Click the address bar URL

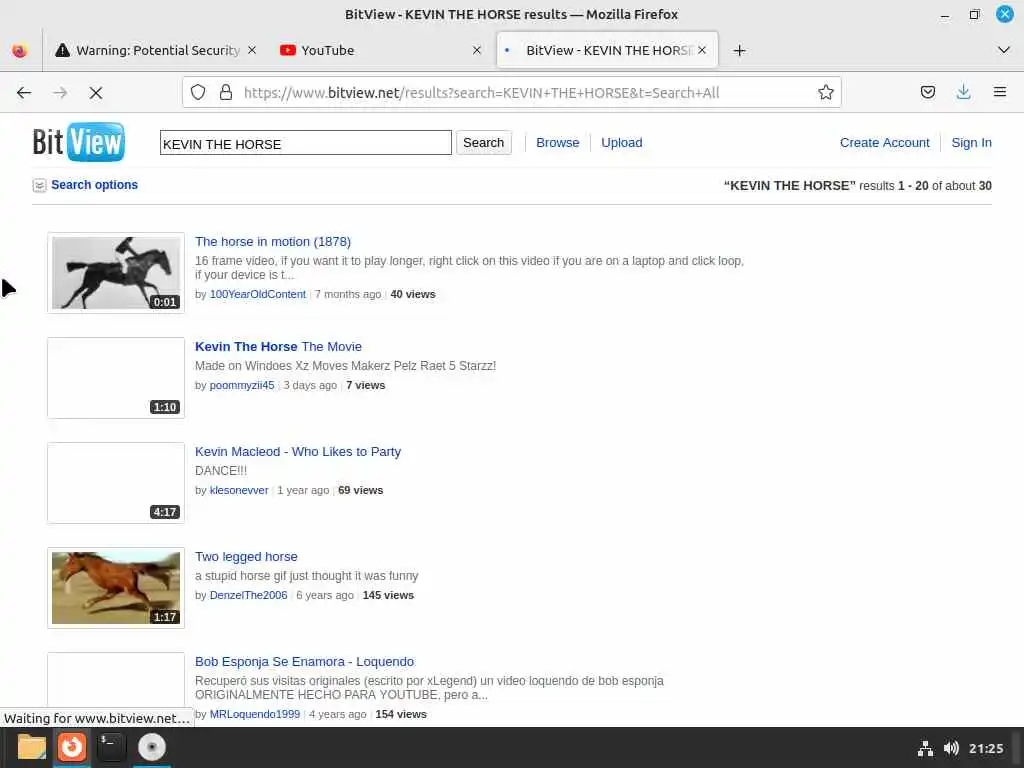[481, 93]
